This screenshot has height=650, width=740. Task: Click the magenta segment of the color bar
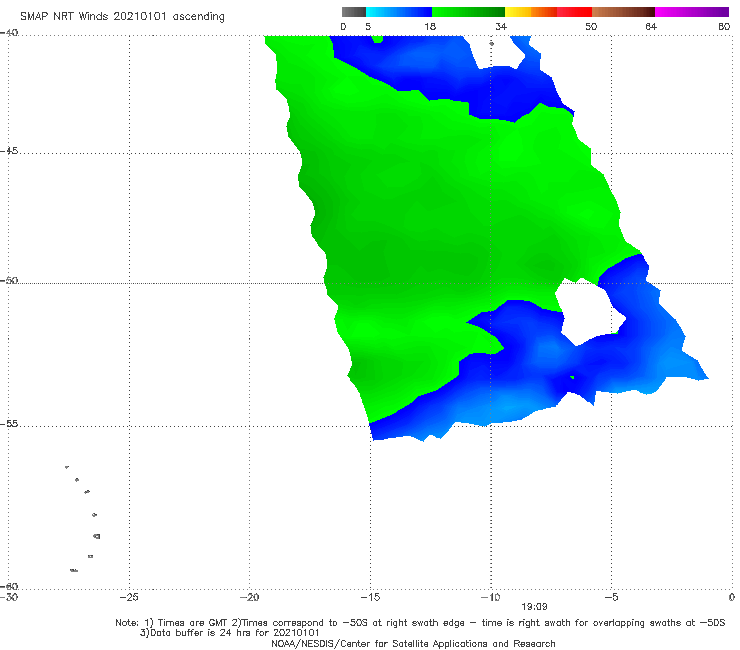click(x=692, y=12)
